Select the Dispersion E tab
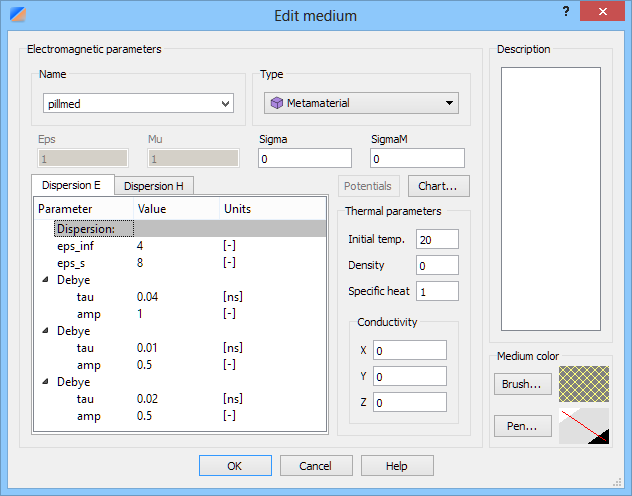 pos(72,185)
